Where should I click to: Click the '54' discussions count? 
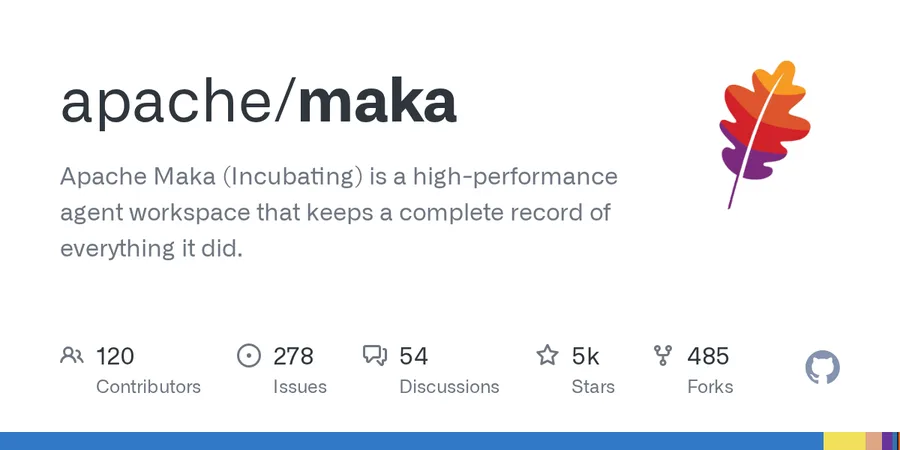(x=414, y=356)
